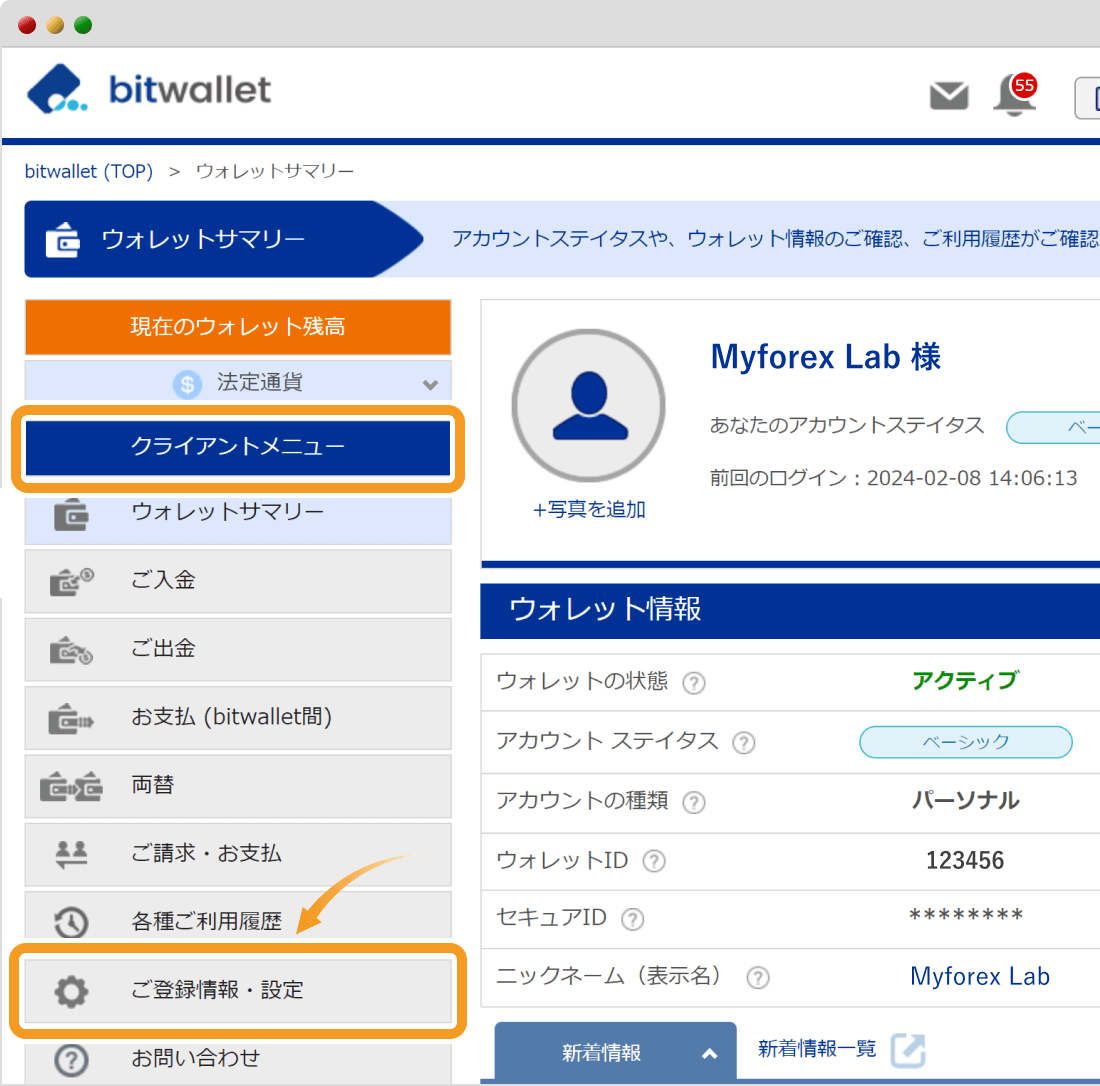
Task: Open the mail envelope icon
Action: point(949,96)
